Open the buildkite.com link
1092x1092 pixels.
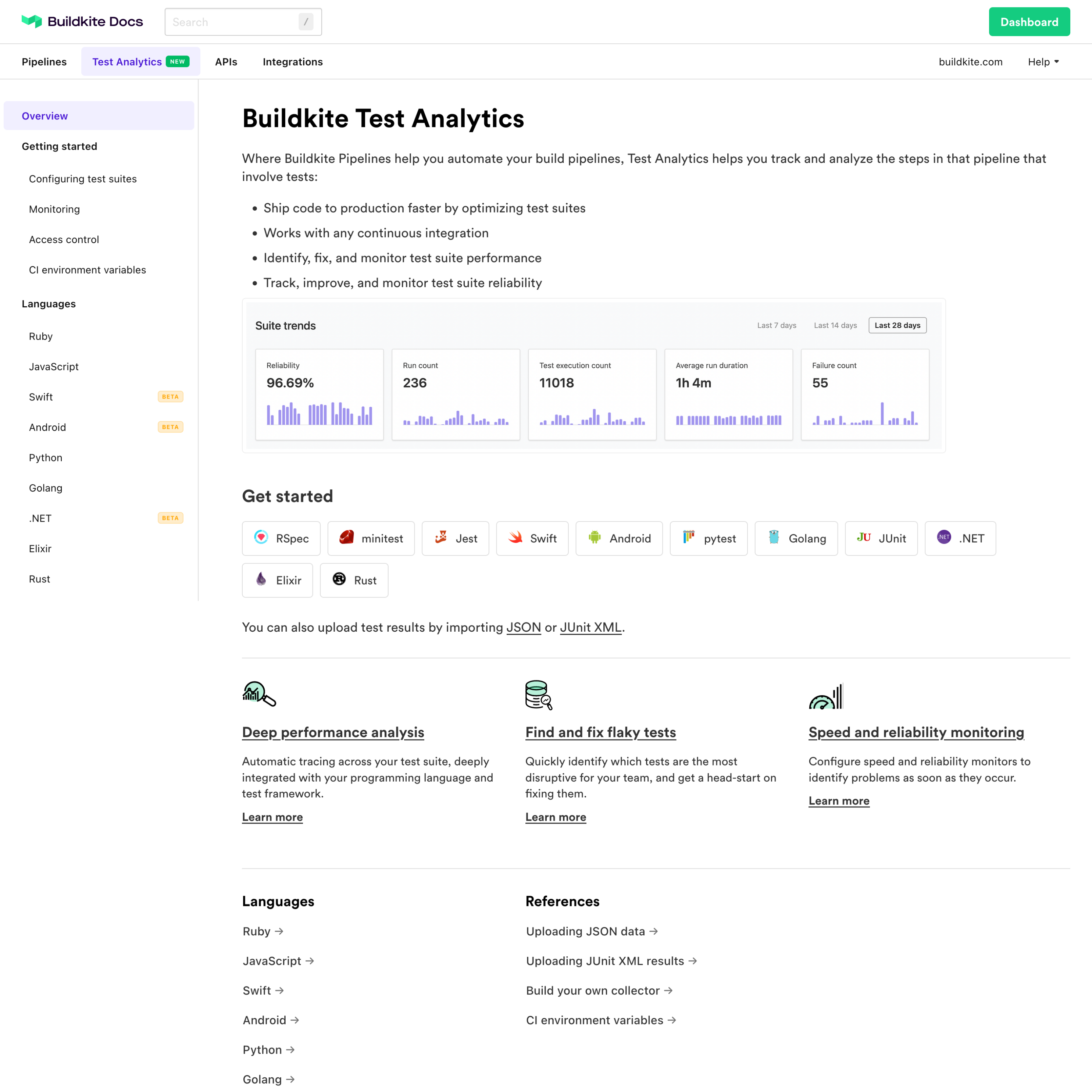tap(970, 62)
